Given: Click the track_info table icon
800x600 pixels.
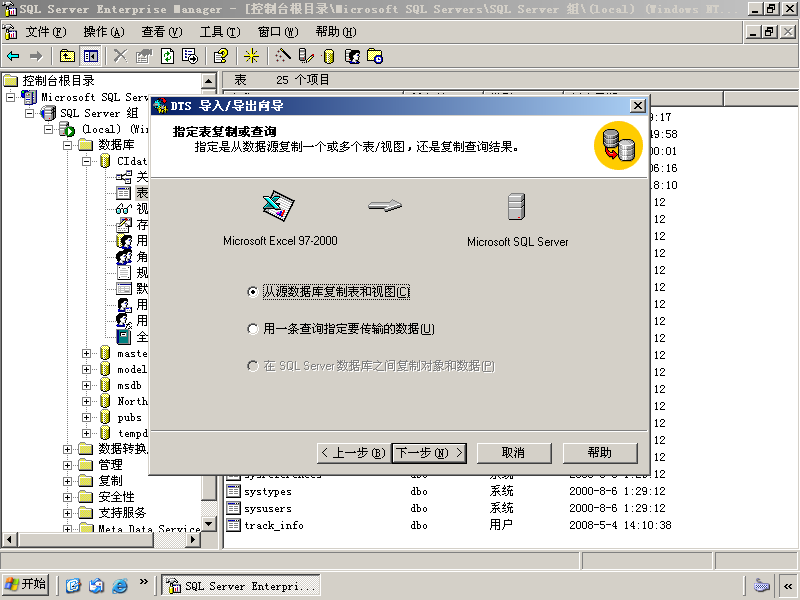Looking at the screenshot, I should click(x=234, y=525).
